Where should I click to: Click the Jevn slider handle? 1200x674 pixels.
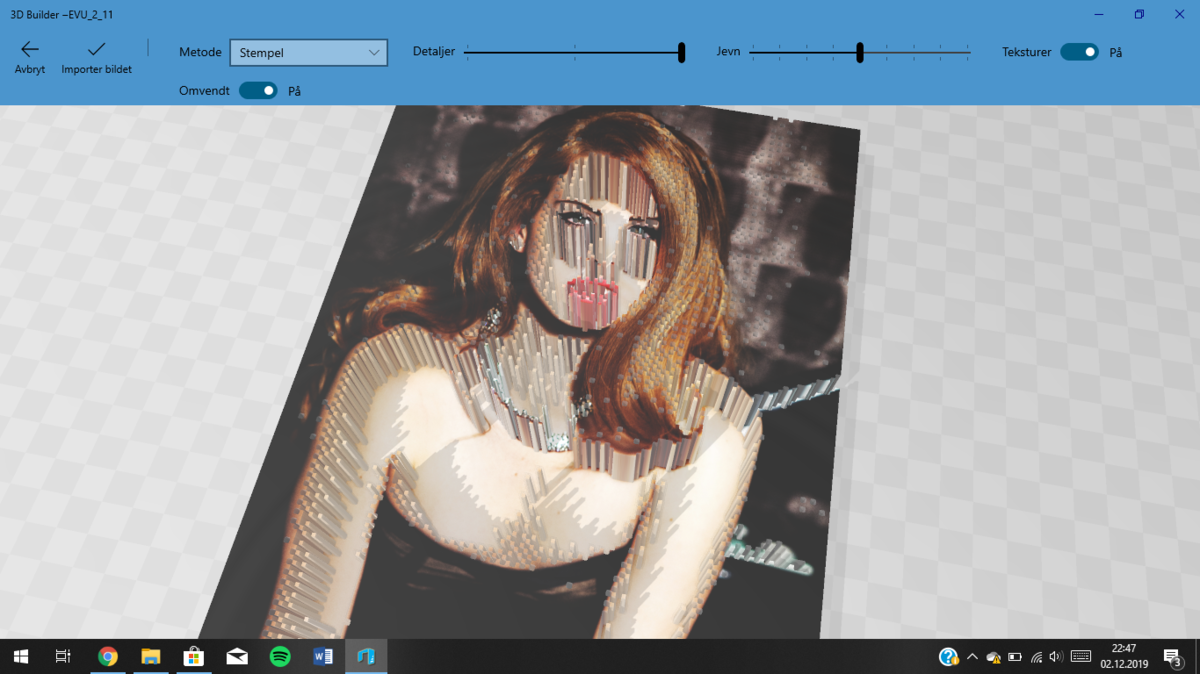(860, 52)
